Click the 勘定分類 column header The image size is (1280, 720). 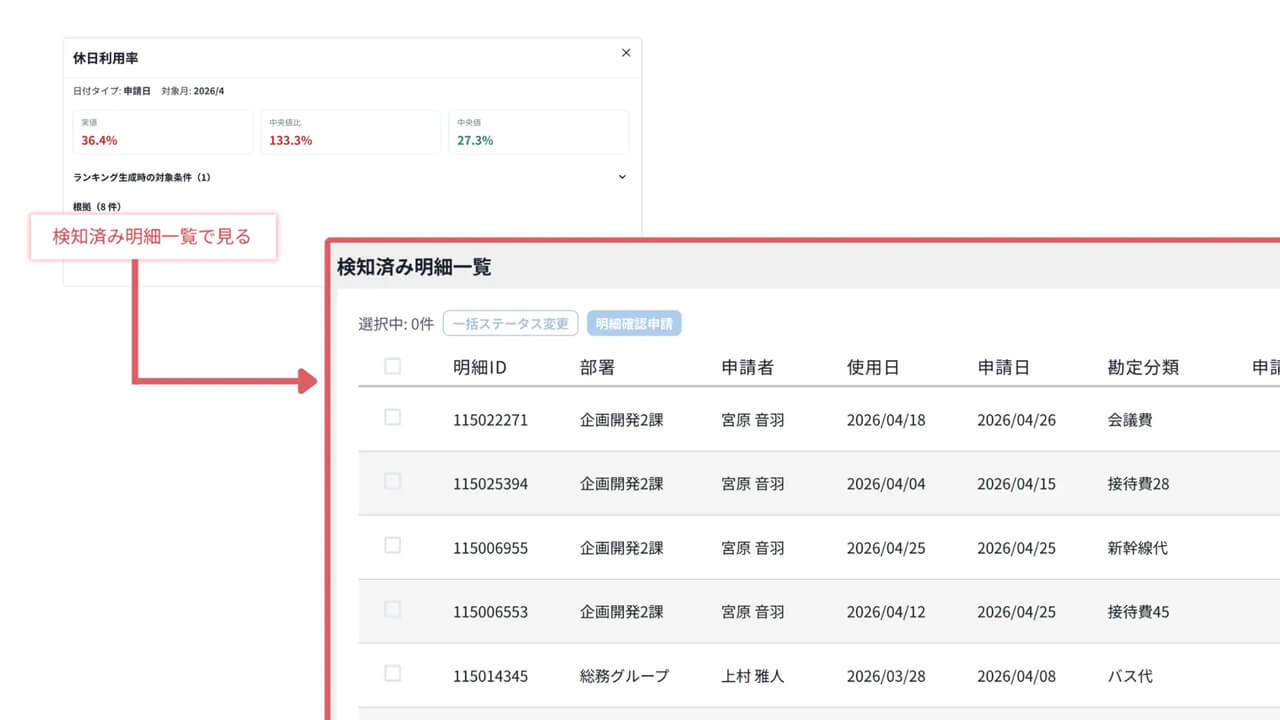coord(1143,367)
